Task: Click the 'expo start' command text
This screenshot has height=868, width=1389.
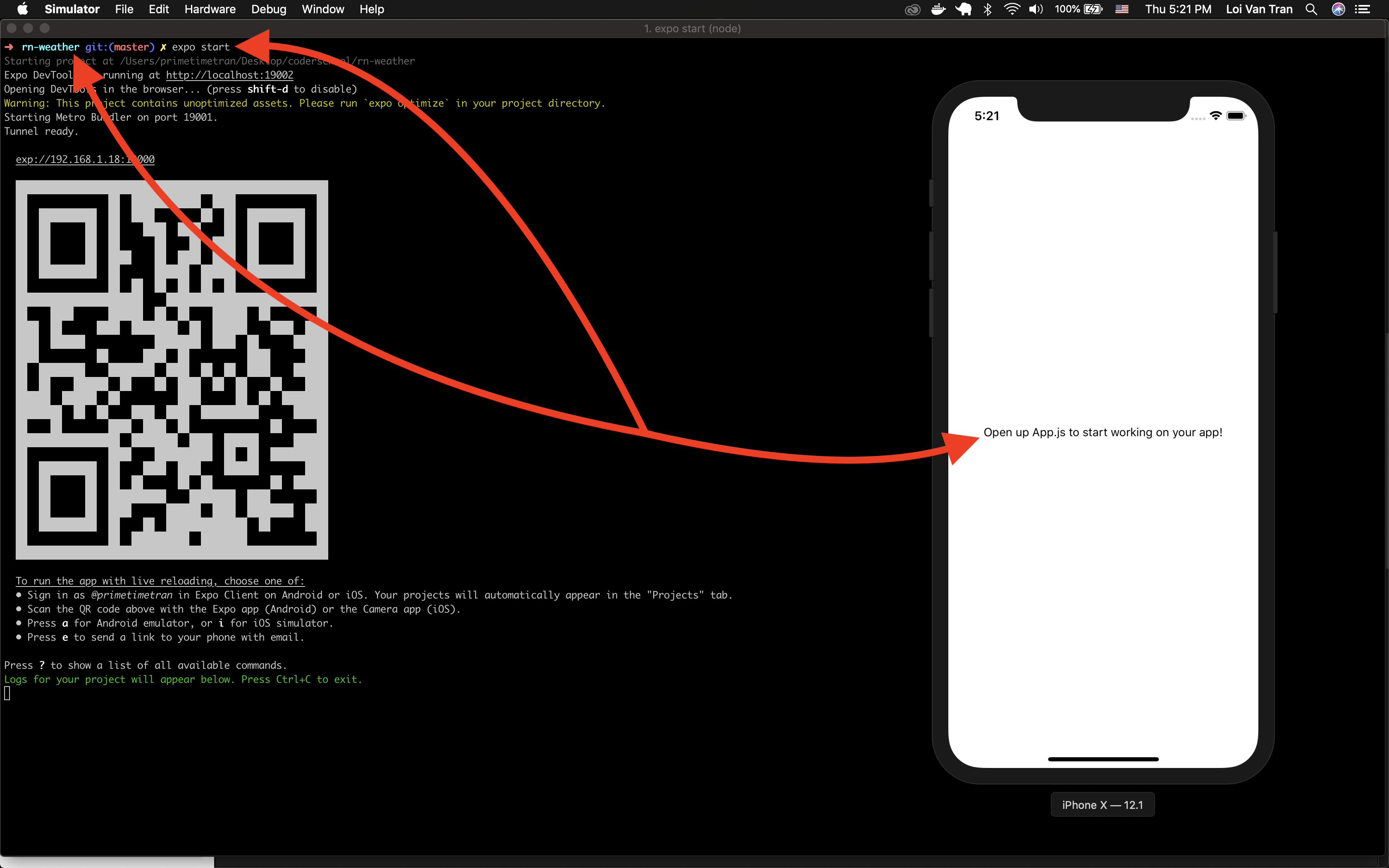Action: [x=201, y=47]
